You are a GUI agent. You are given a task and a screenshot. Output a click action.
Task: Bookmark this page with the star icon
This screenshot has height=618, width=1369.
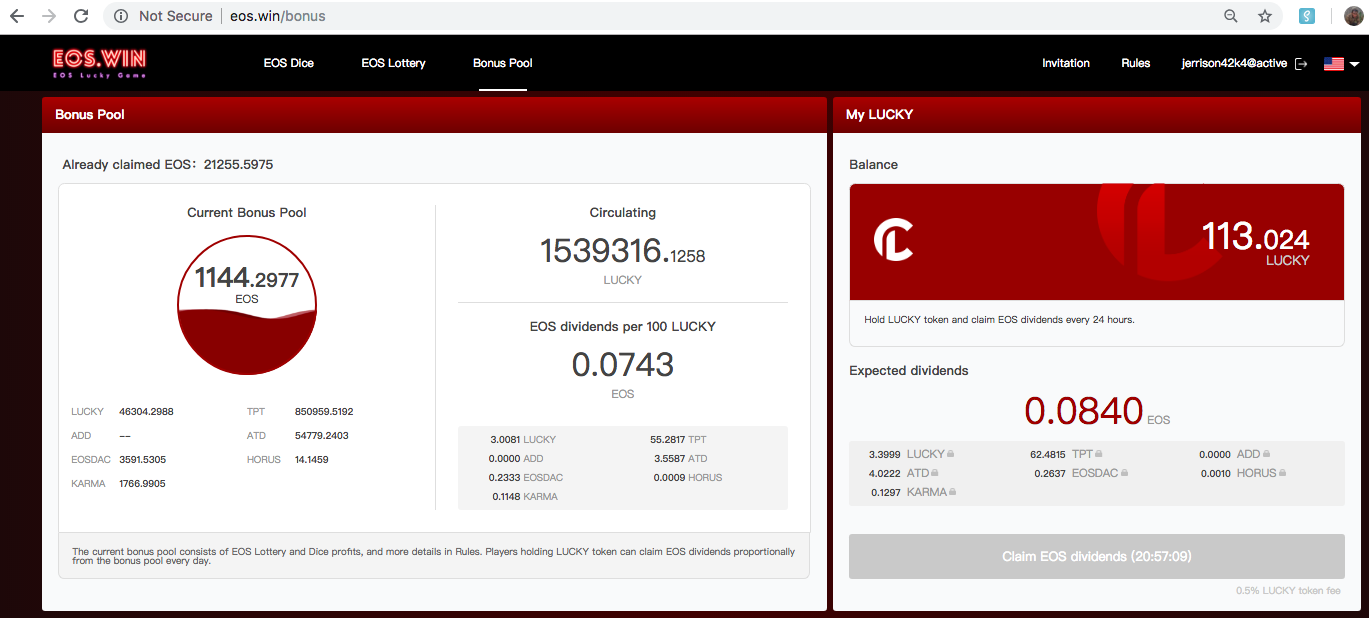(x=1265, y=16)
